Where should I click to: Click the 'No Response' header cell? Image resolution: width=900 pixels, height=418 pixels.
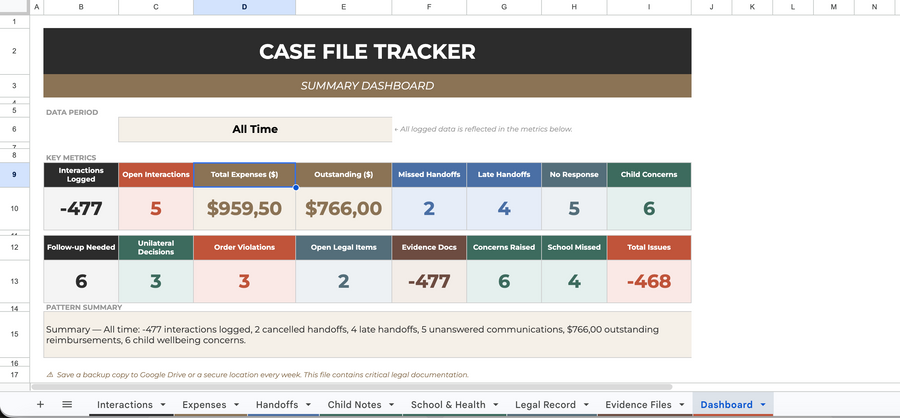[x=574, y=175]
